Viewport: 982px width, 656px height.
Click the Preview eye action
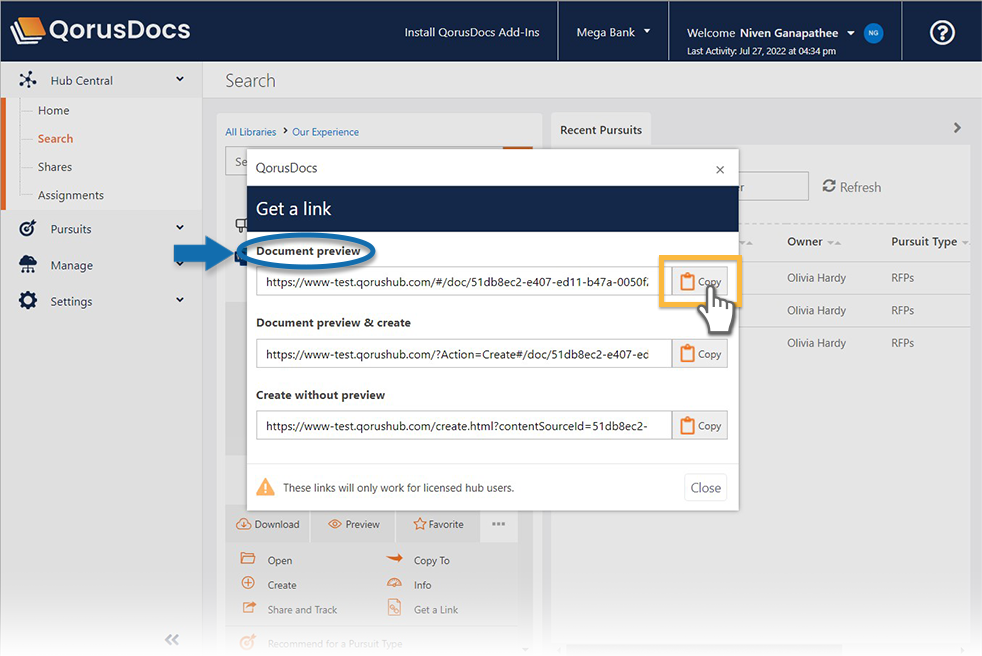tap(354, 524)
